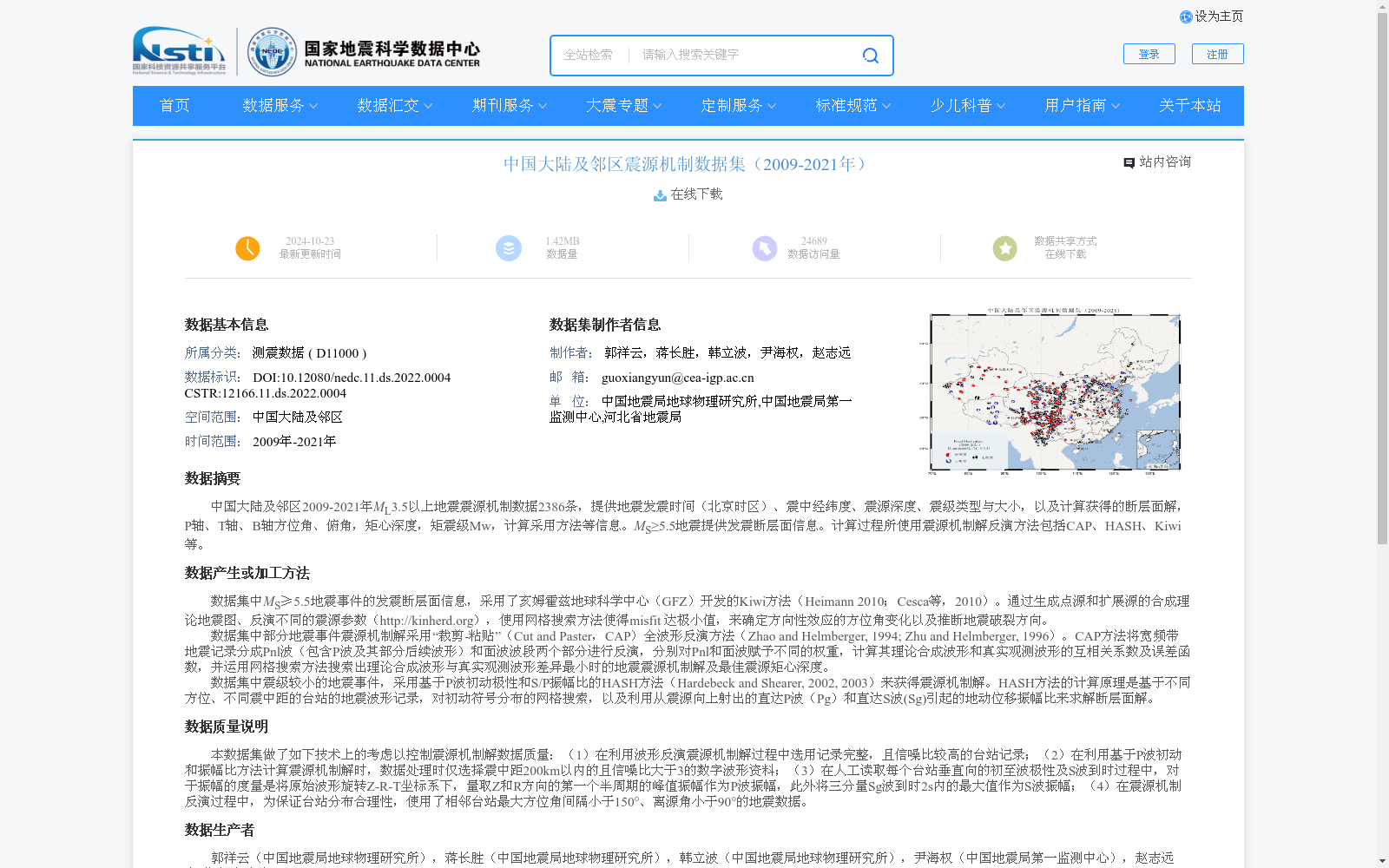Viewport: 1389px width, 868px height.
Task: Open the 关于本站 menu item
Action: click(x=1190, y=106)
